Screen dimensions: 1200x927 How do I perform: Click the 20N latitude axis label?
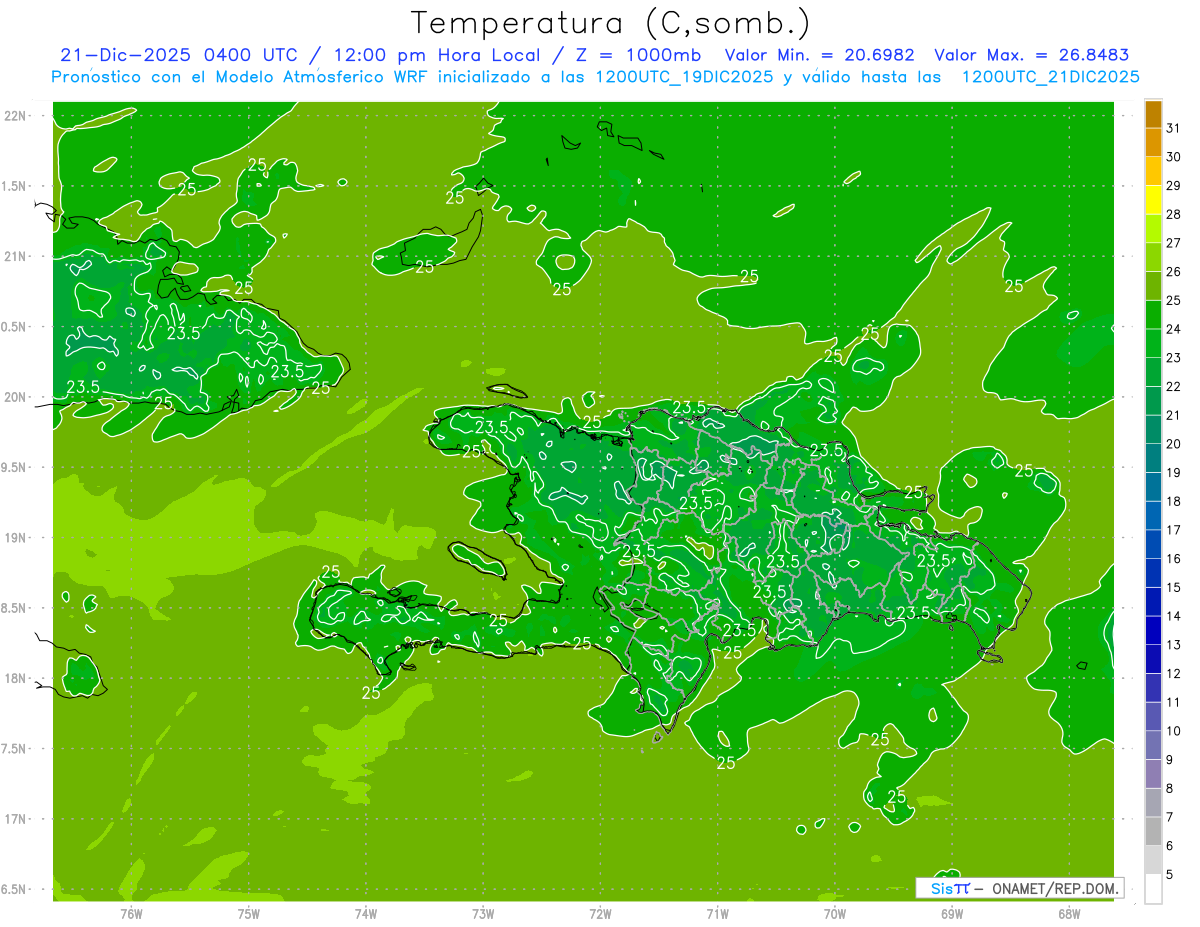pos(17,397)
